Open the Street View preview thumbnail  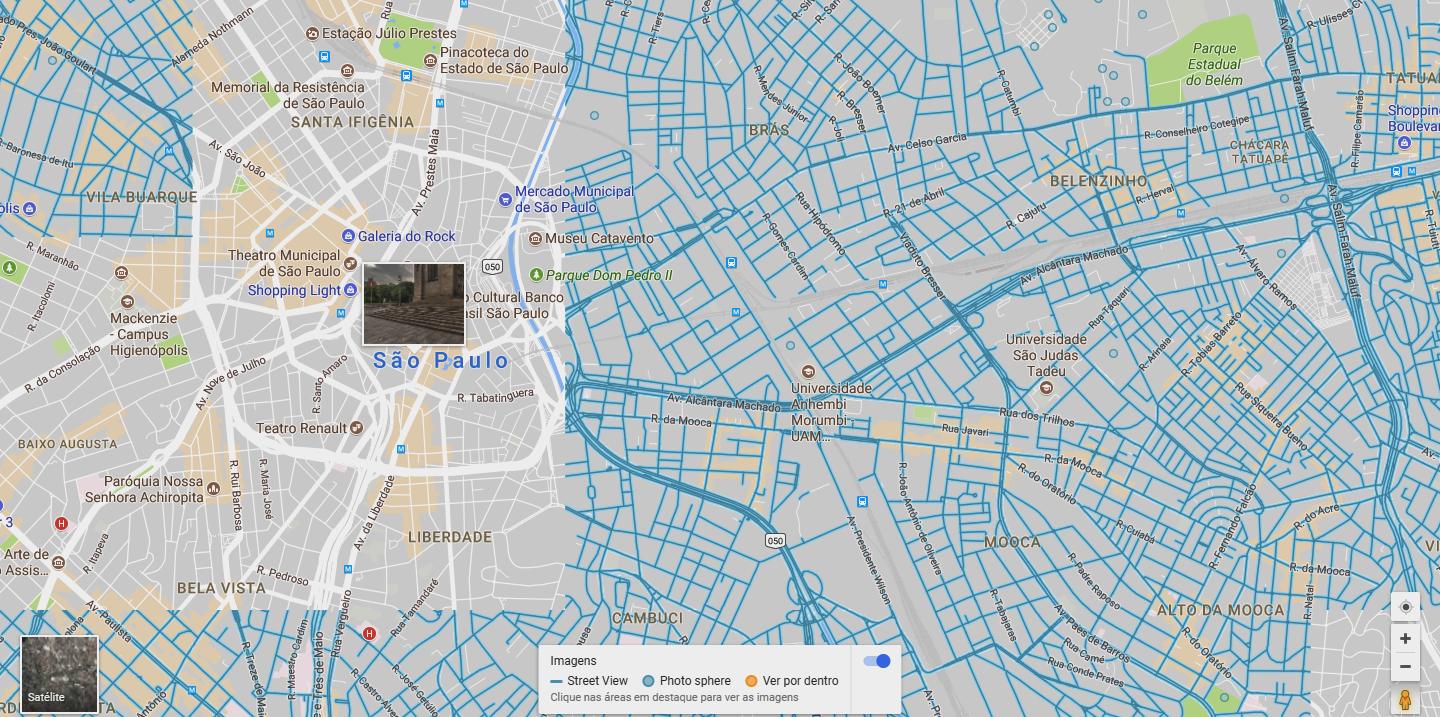(x=413, y=303)
